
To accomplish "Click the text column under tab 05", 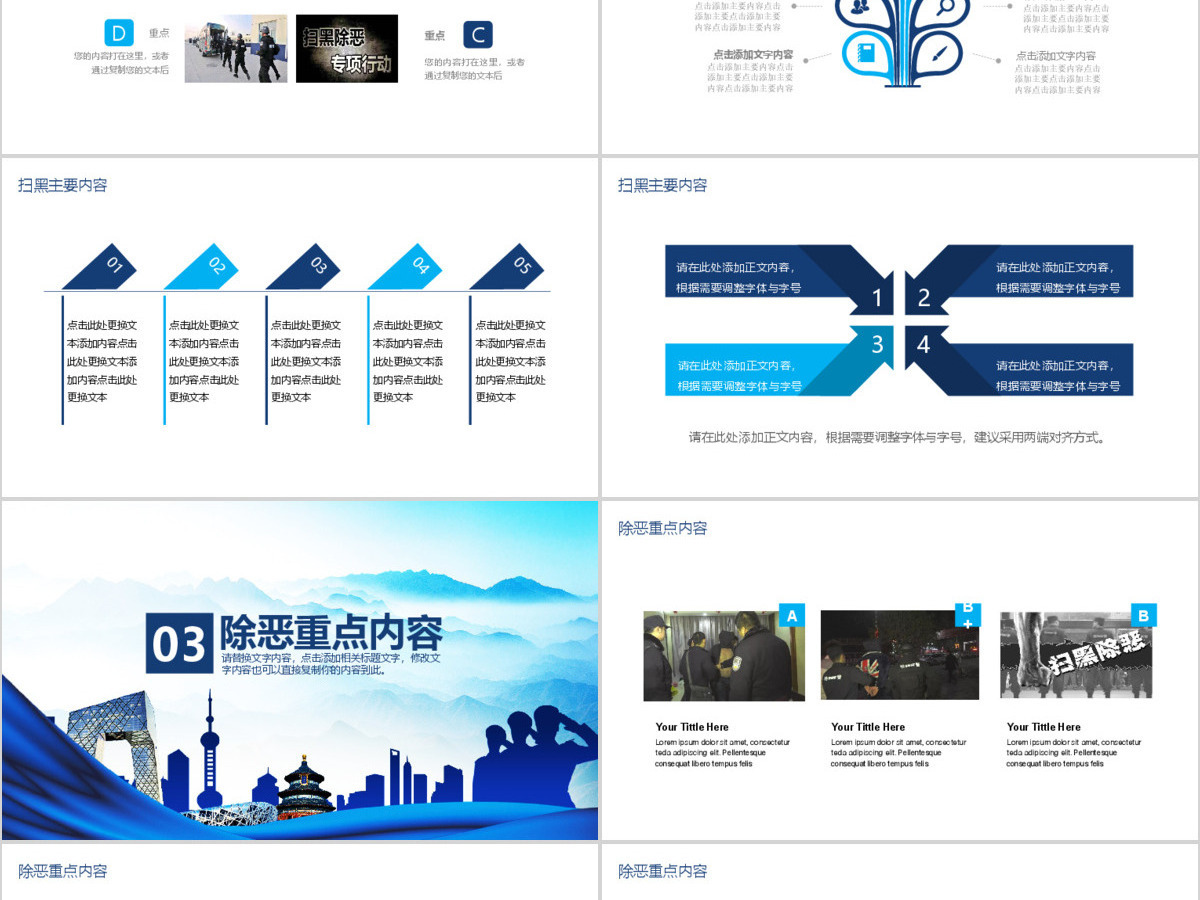I will click(x=510, y=361).
